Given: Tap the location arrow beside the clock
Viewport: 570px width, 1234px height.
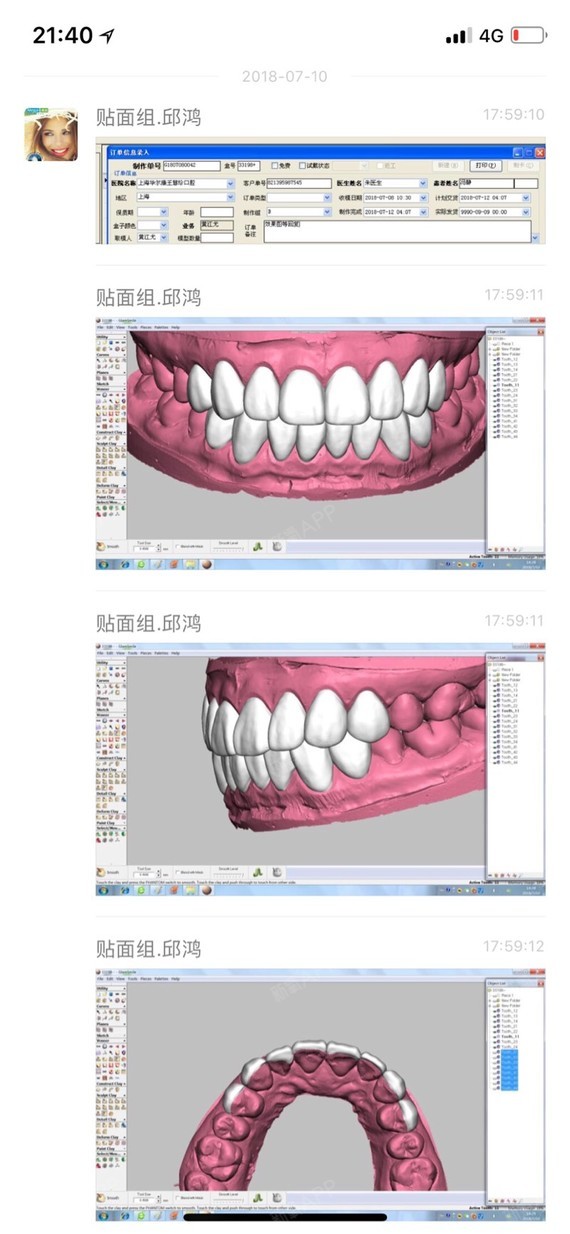Looking at the screenshot, I should 108,35.
